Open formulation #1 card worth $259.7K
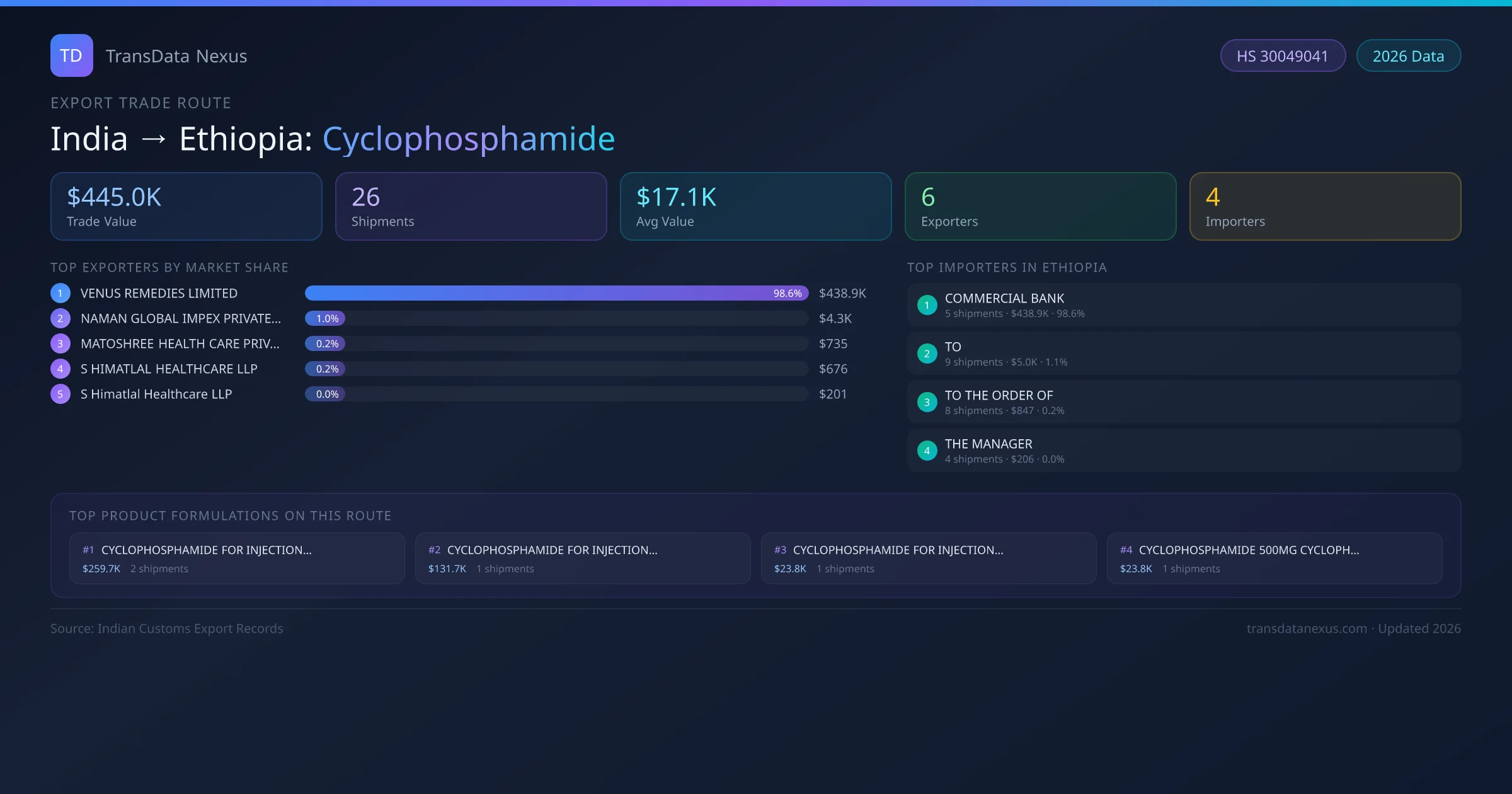The height and width of the screenshot is (794, 1512). (x=237, y=558)
